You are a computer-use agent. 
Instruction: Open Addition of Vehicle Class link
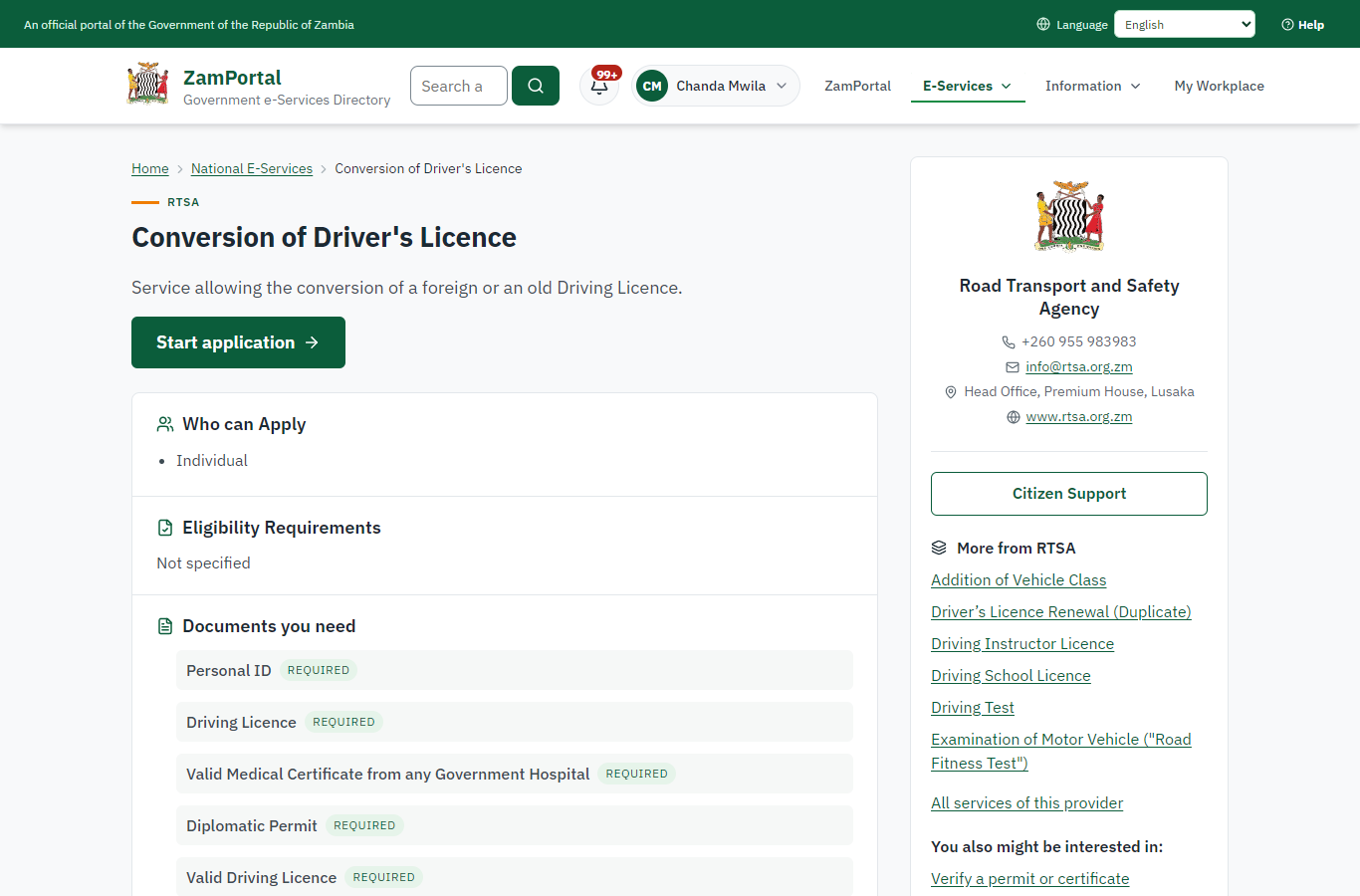pos(1019,580)
